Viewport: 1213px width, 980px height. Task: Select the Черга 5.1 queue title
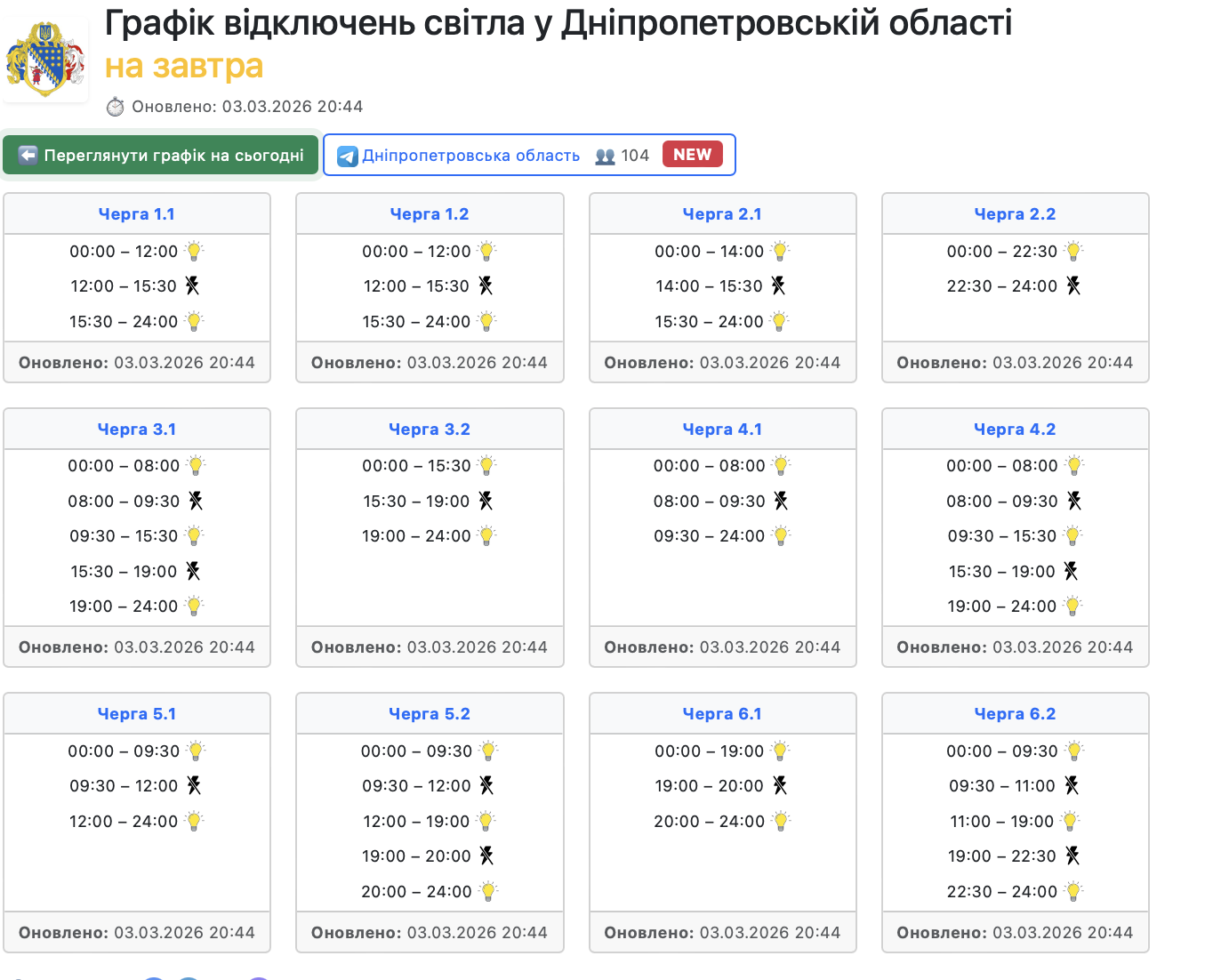click(x=137, y=714)
